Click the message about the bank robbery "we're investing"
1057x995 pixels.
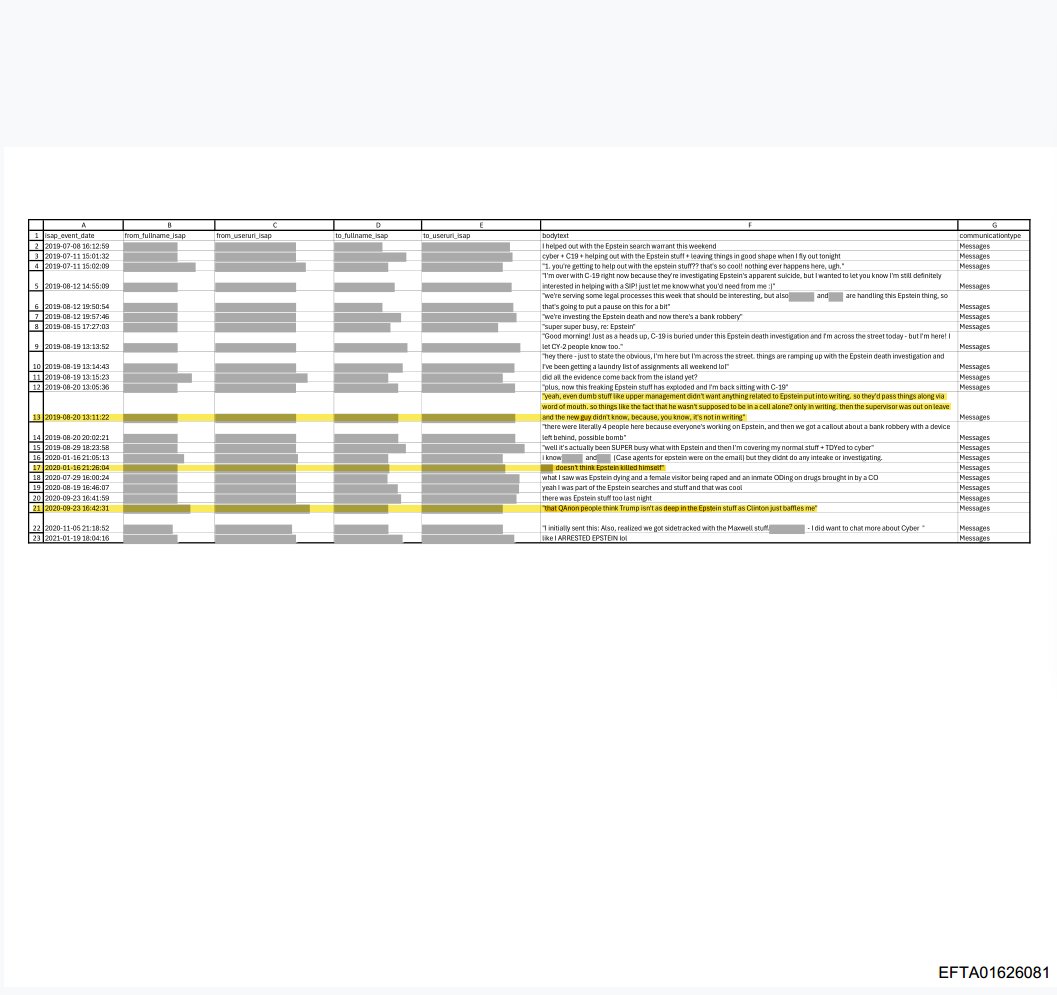click(749, 316)
